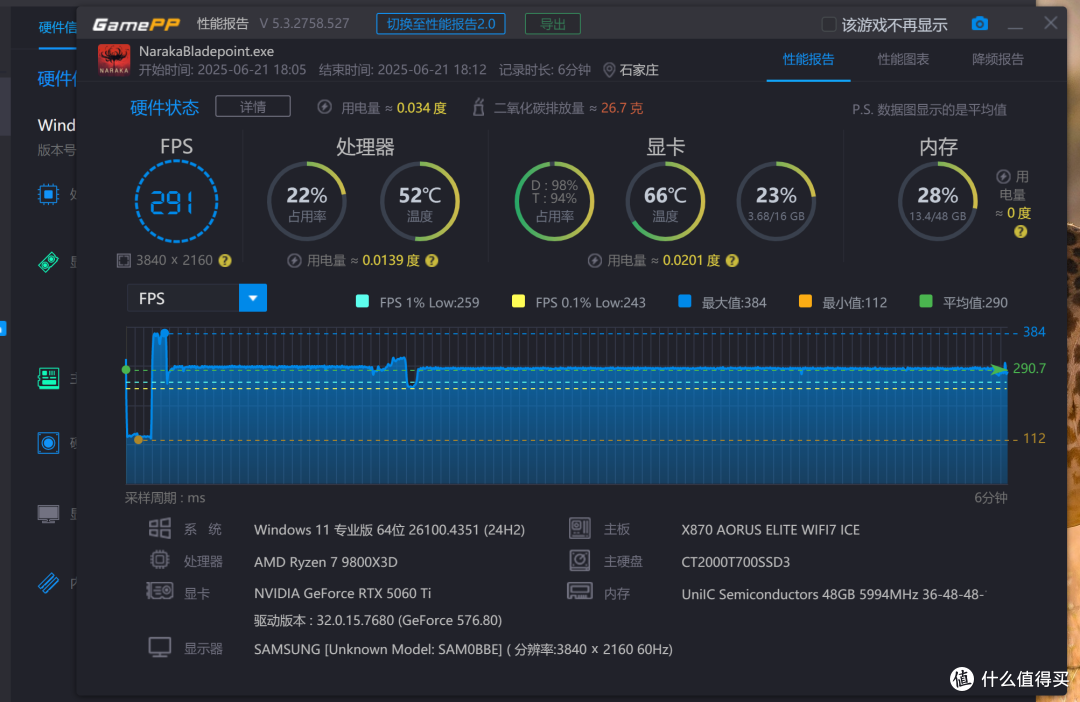Click the GamePP logo
Viewport: 1080px width, 702px height.
click(136, 25)
